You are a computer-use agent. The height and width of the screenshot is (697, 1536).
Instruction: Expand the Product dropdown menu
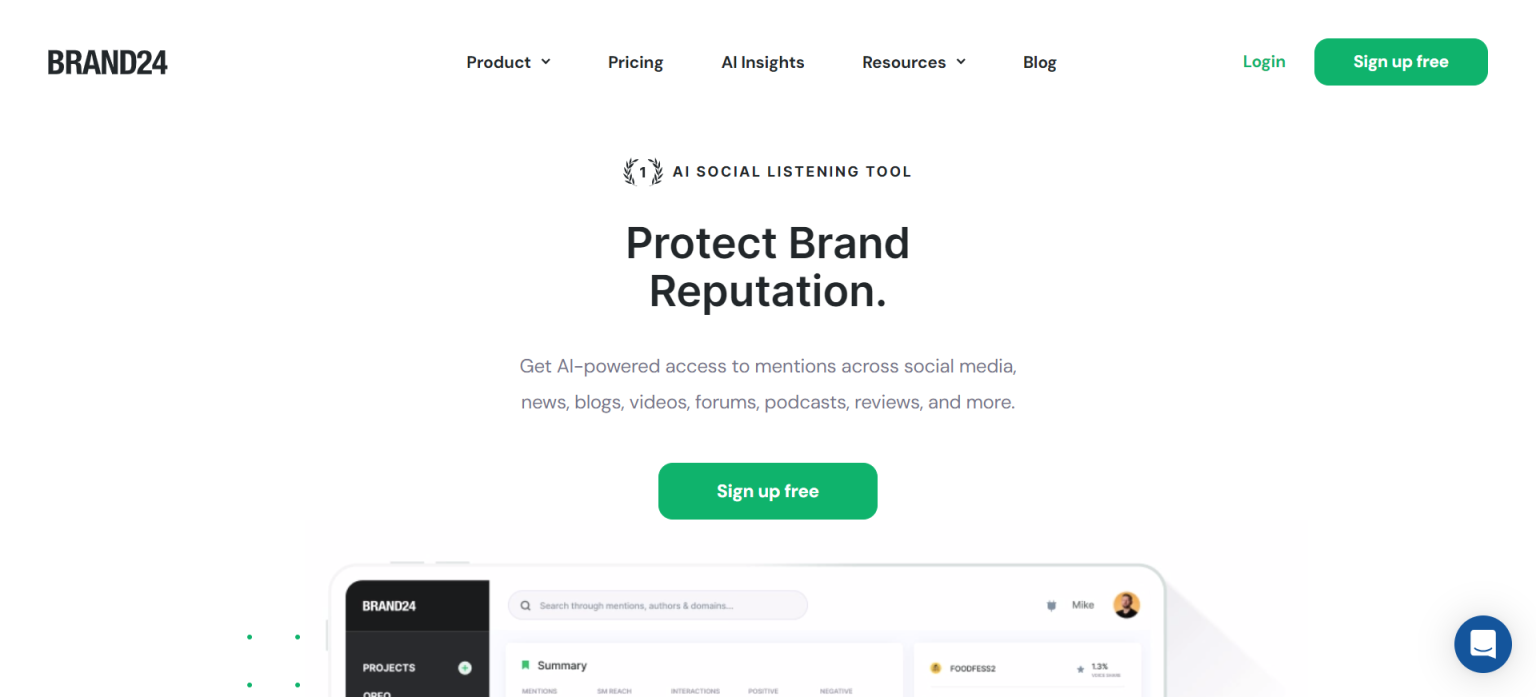pyautogui.click(x=508, y=62)
